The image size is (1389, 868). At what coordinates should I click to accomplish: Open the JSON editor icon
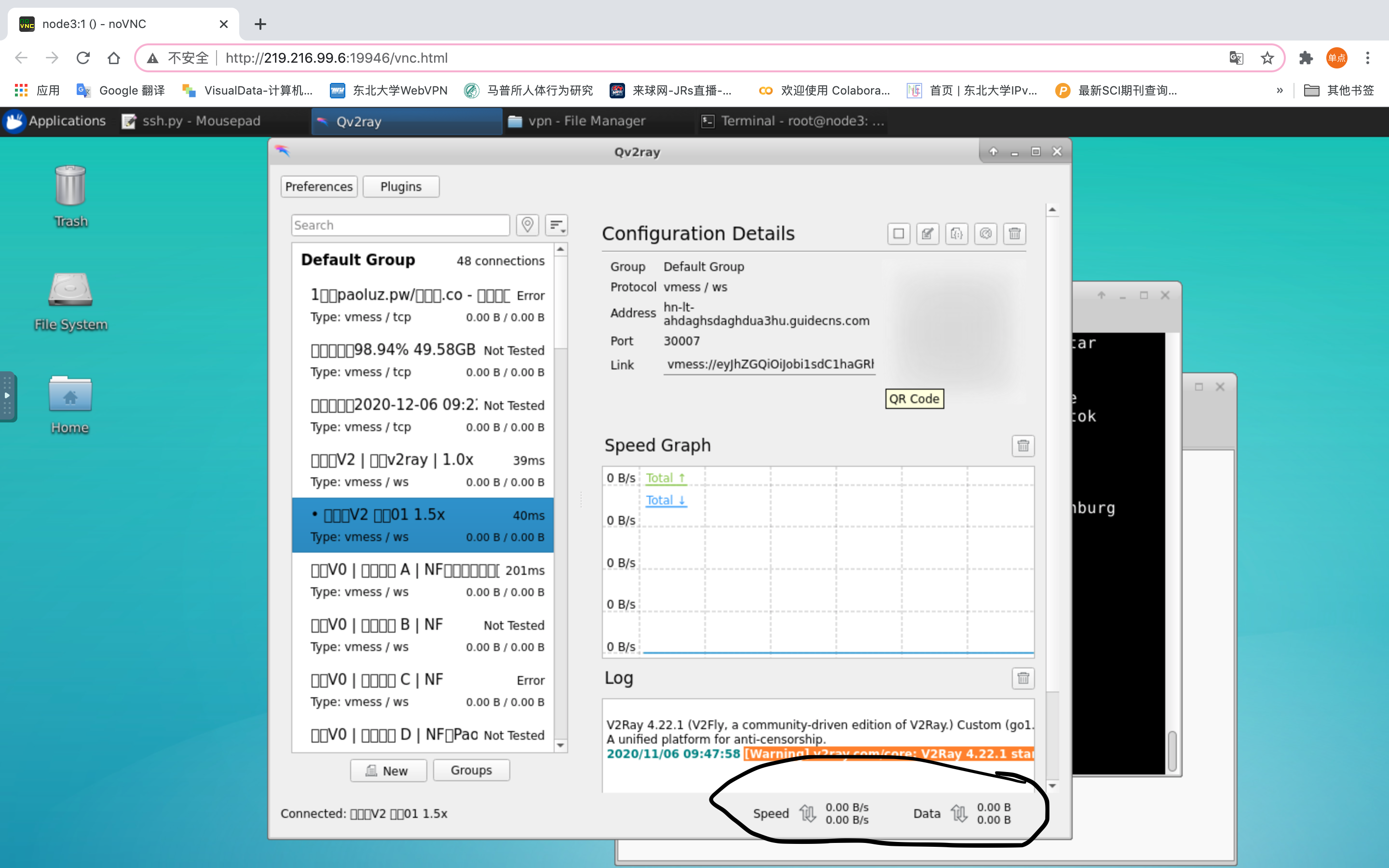(956, 234)
